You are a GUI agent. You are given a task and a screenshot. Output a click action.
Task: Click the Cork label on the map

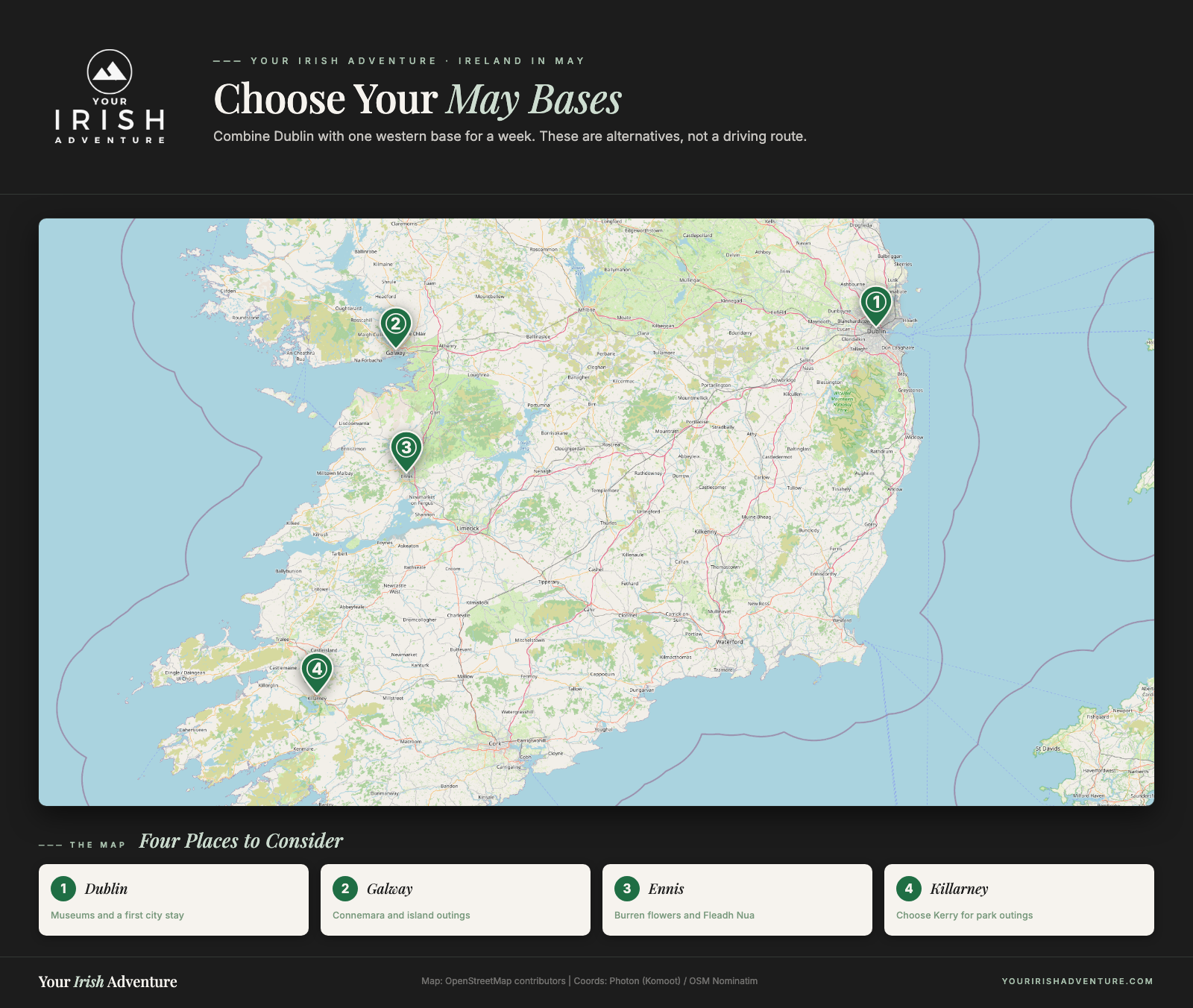[495, 743]
